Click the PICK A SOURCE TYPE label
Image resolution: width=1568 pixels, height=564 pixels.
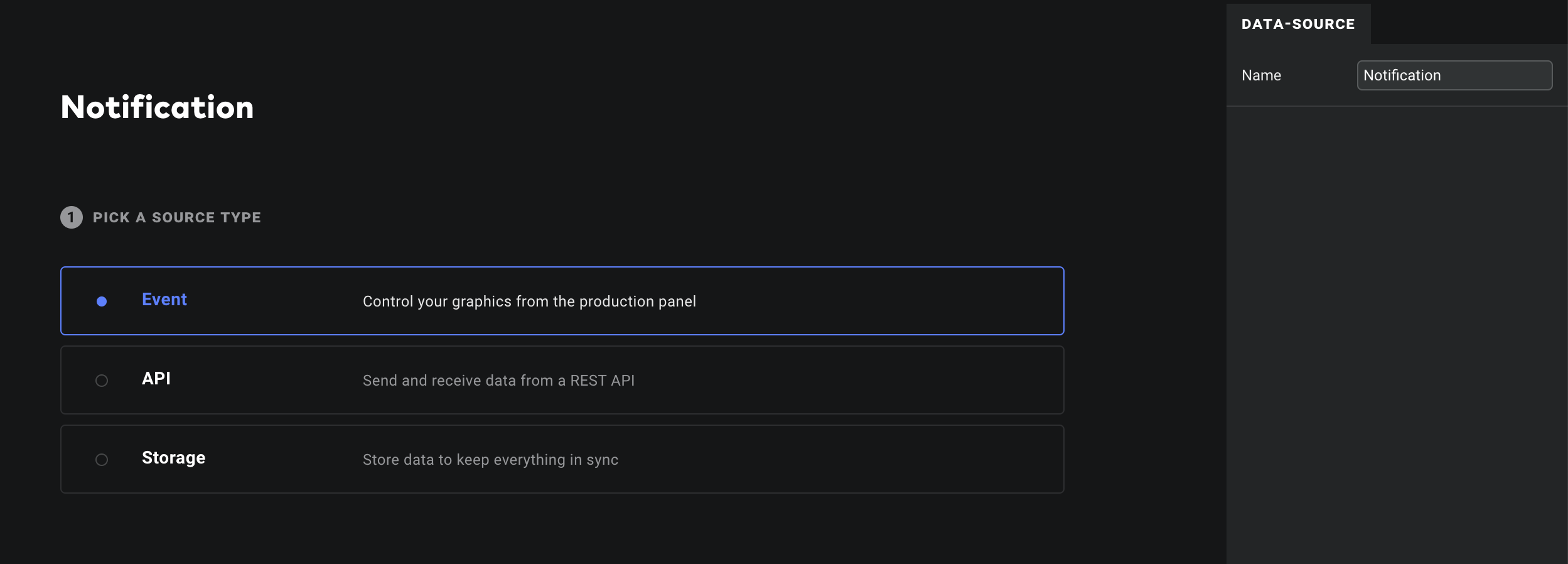(x=177, y=217)
